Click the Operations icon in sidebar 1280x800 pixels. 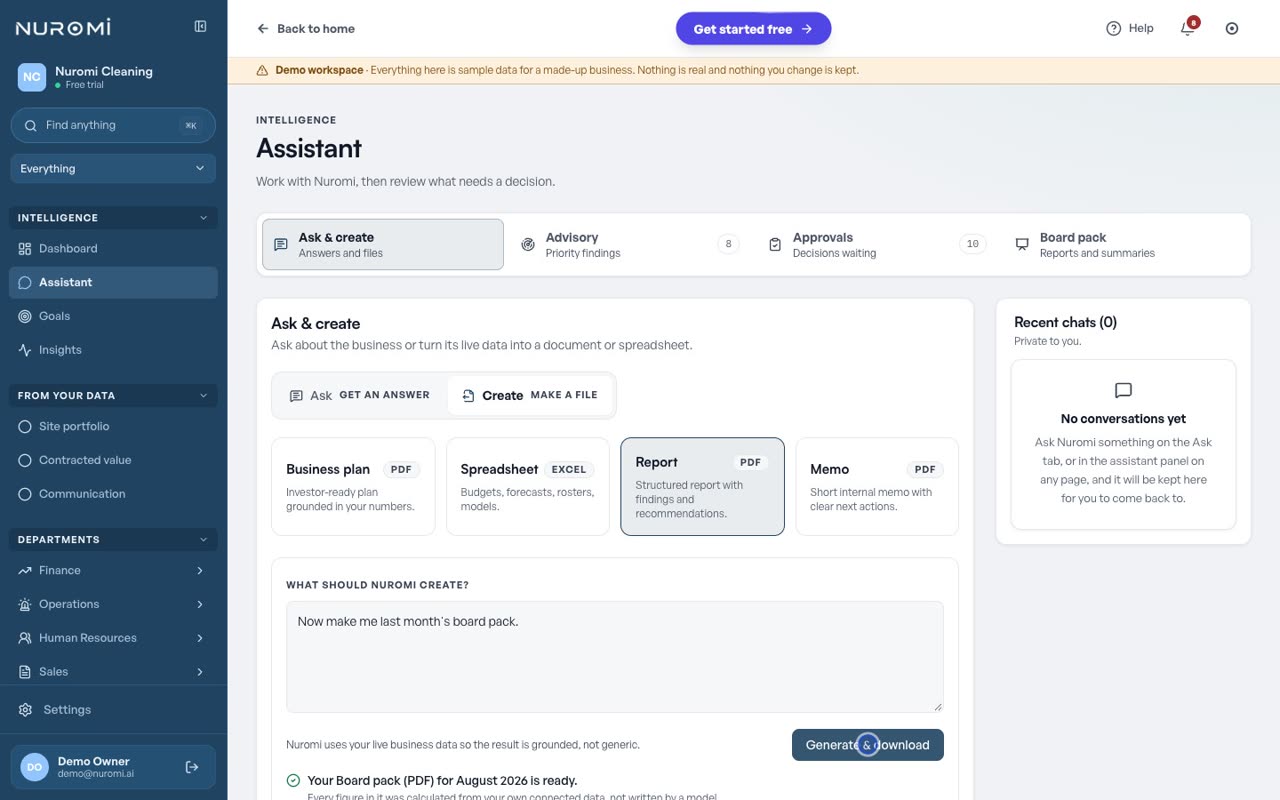click(25, 604)
